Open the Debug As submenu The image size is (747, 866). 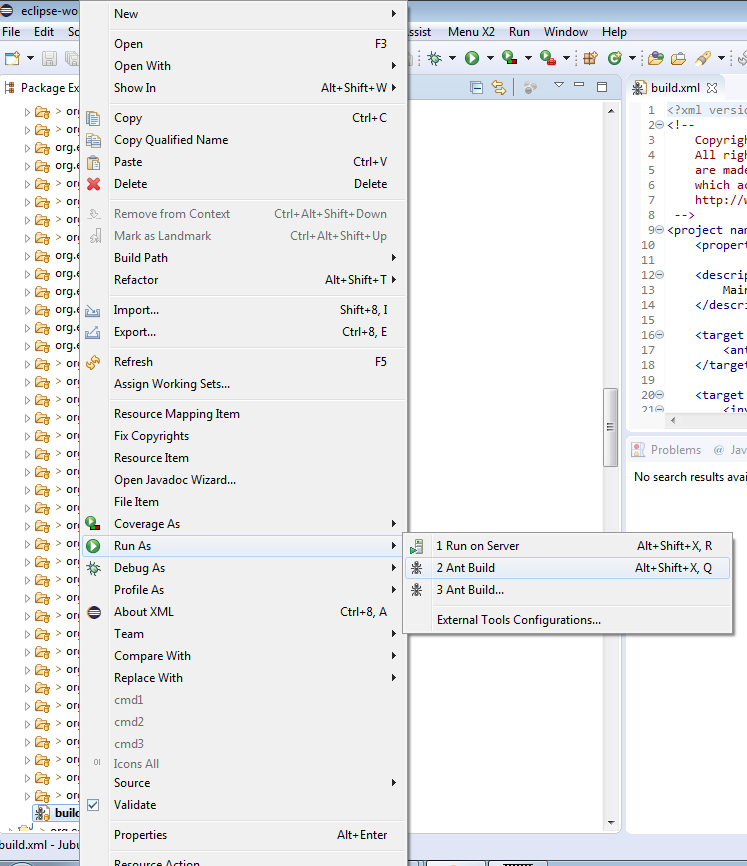coord(243,568)
